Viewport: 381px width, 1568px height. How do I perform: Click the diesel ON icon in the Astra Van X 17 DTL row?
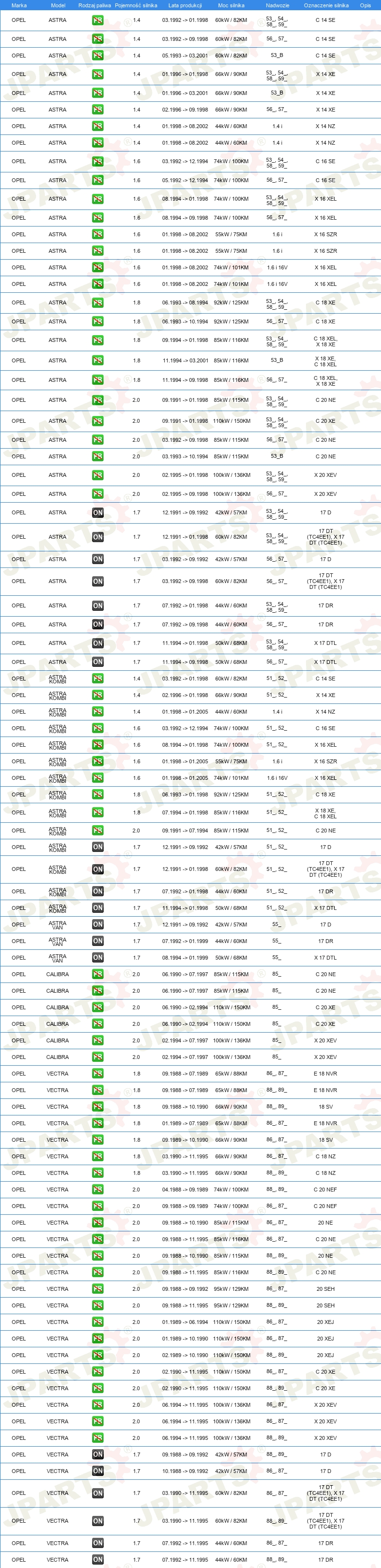tap(97, 958)
